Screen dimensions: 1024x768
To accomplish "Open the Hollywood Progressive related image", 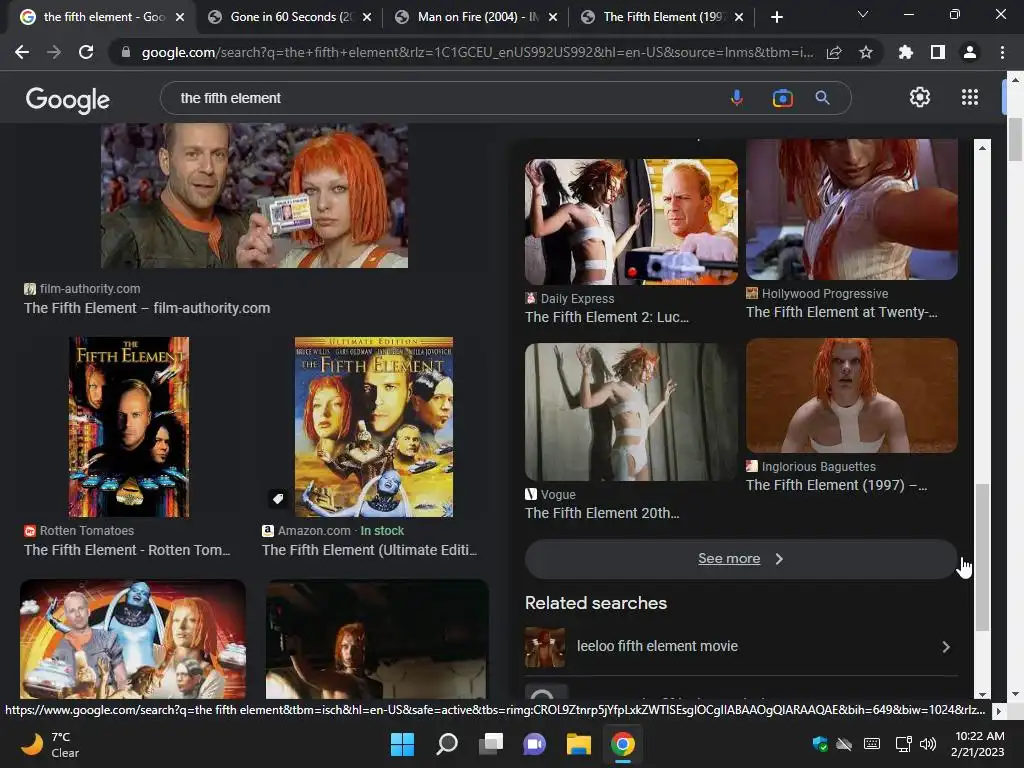I will [852, 209].
